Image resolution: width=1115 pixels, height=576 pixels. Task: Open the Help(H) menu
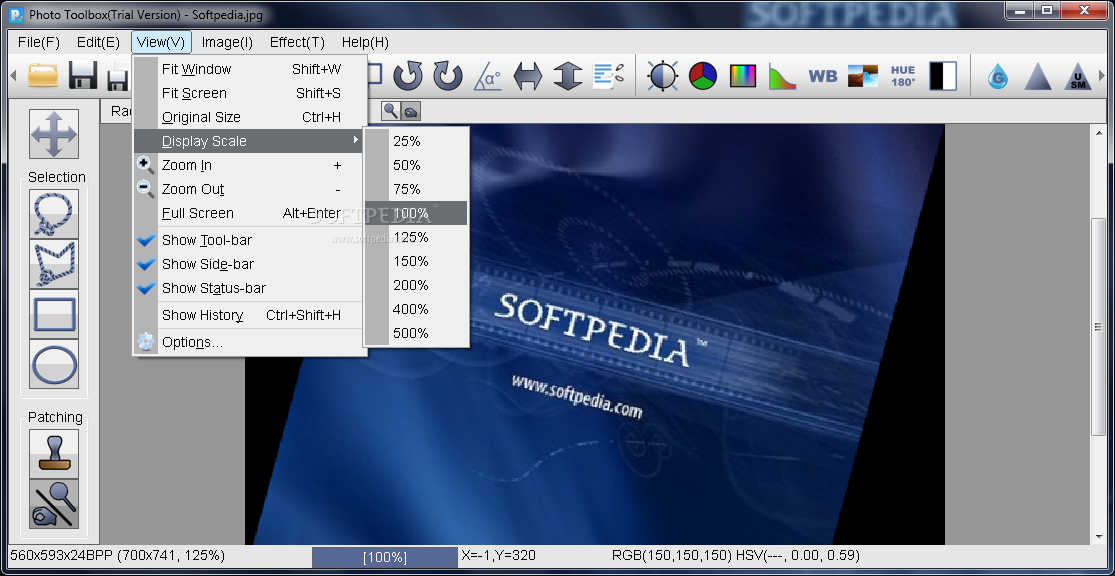(x=365, y=43)
